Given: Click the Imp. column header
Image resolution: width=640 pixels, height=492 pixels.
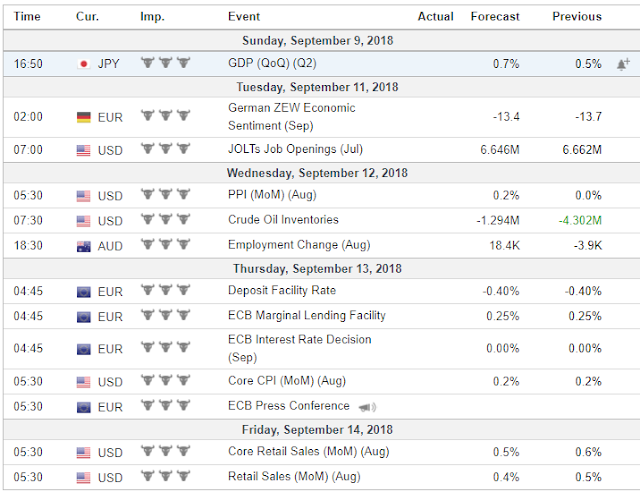Looking at the screenshot, I should (153, 16).
